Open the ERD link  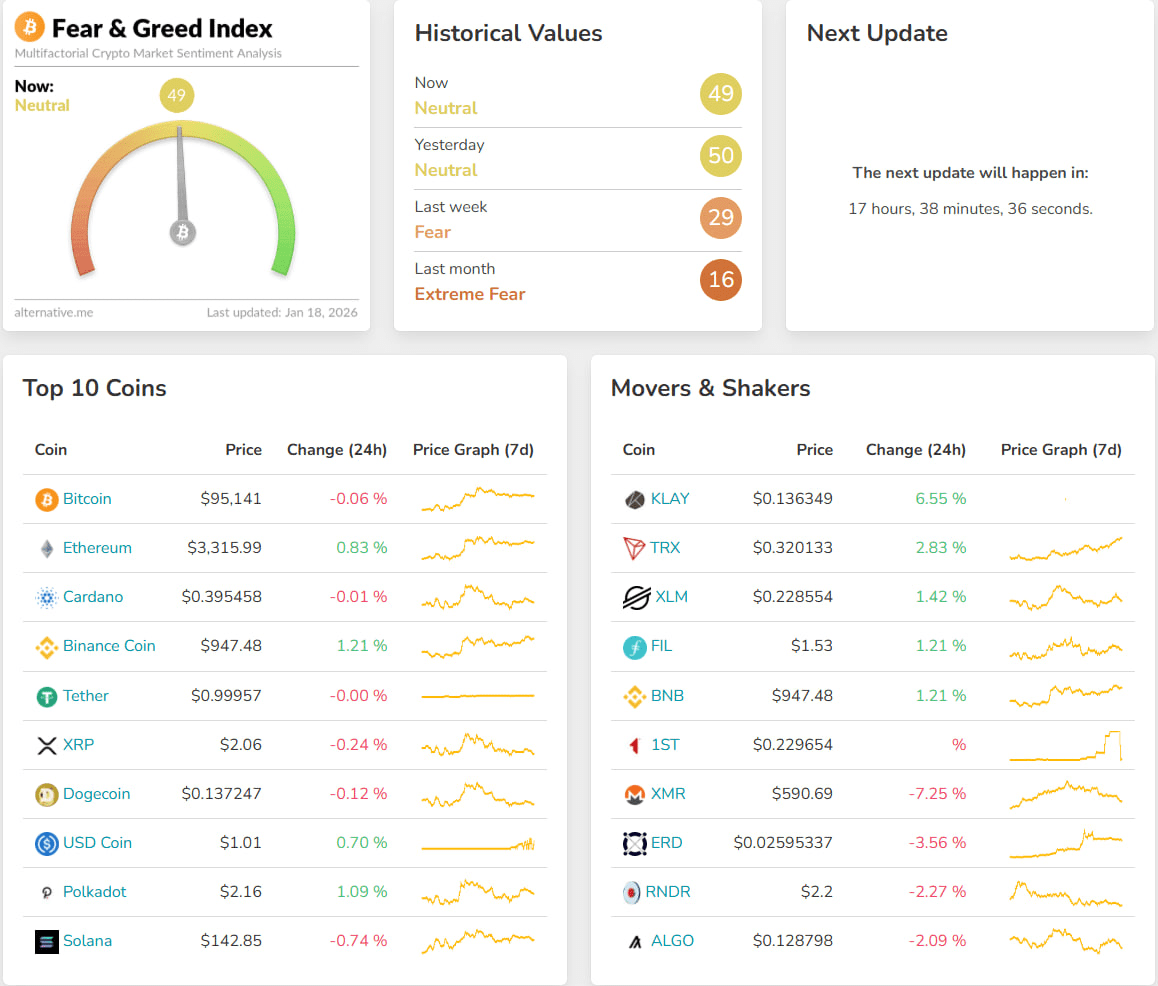point(666,842)
